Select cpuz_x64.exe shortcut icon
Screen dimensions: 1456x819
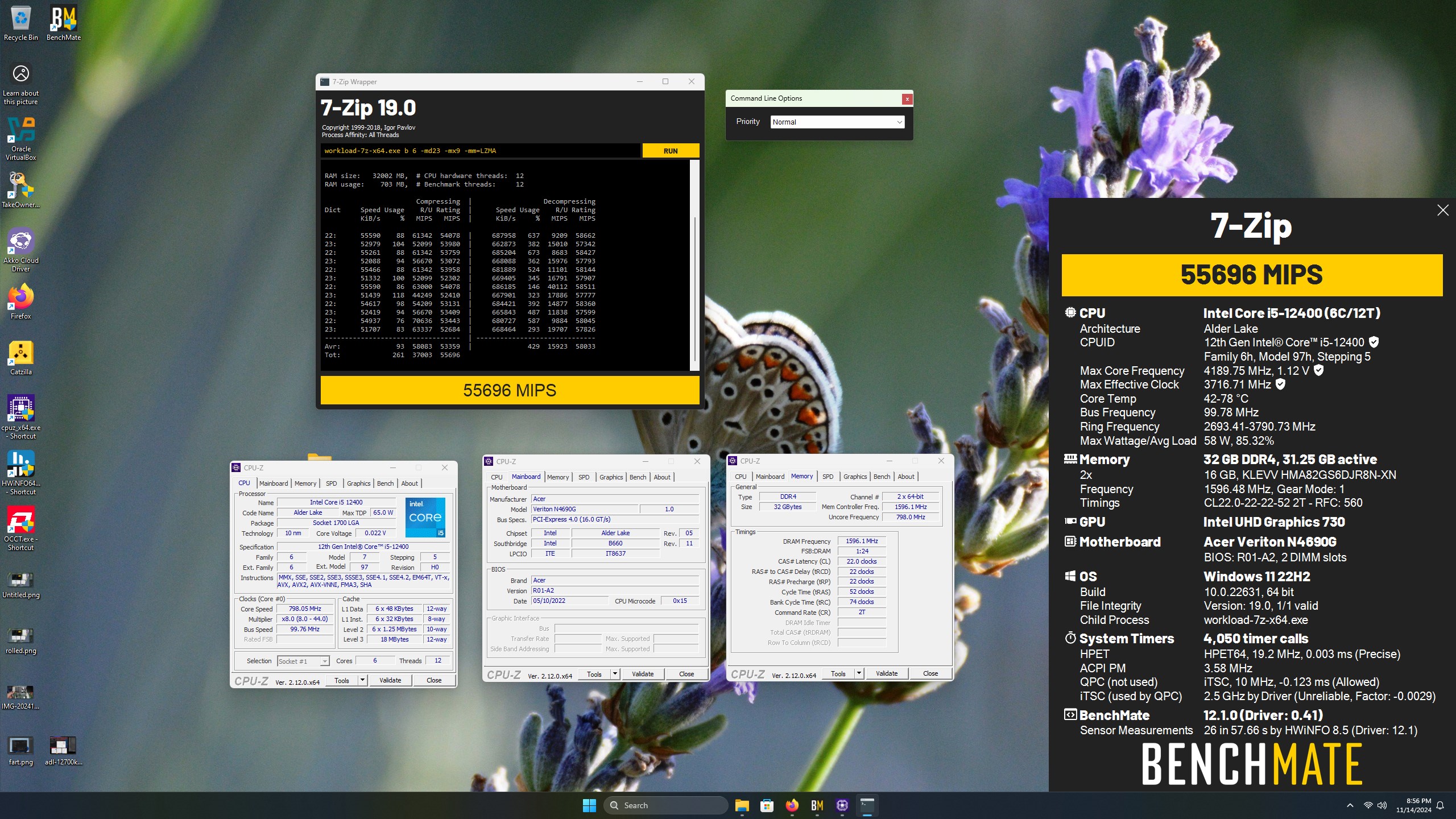point(20,417)
